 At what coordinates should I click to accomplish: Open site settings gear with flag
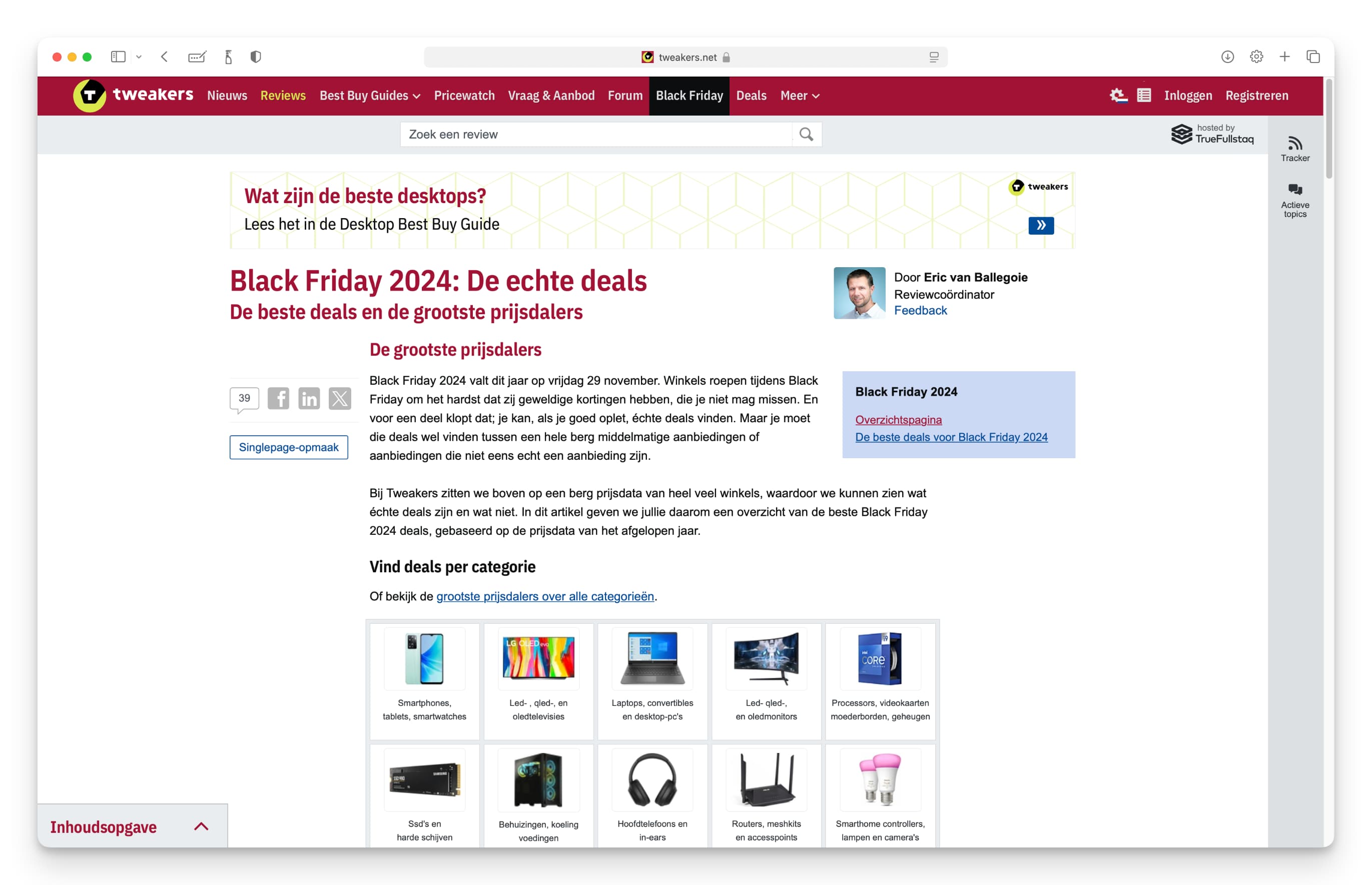coord(1118,96)
